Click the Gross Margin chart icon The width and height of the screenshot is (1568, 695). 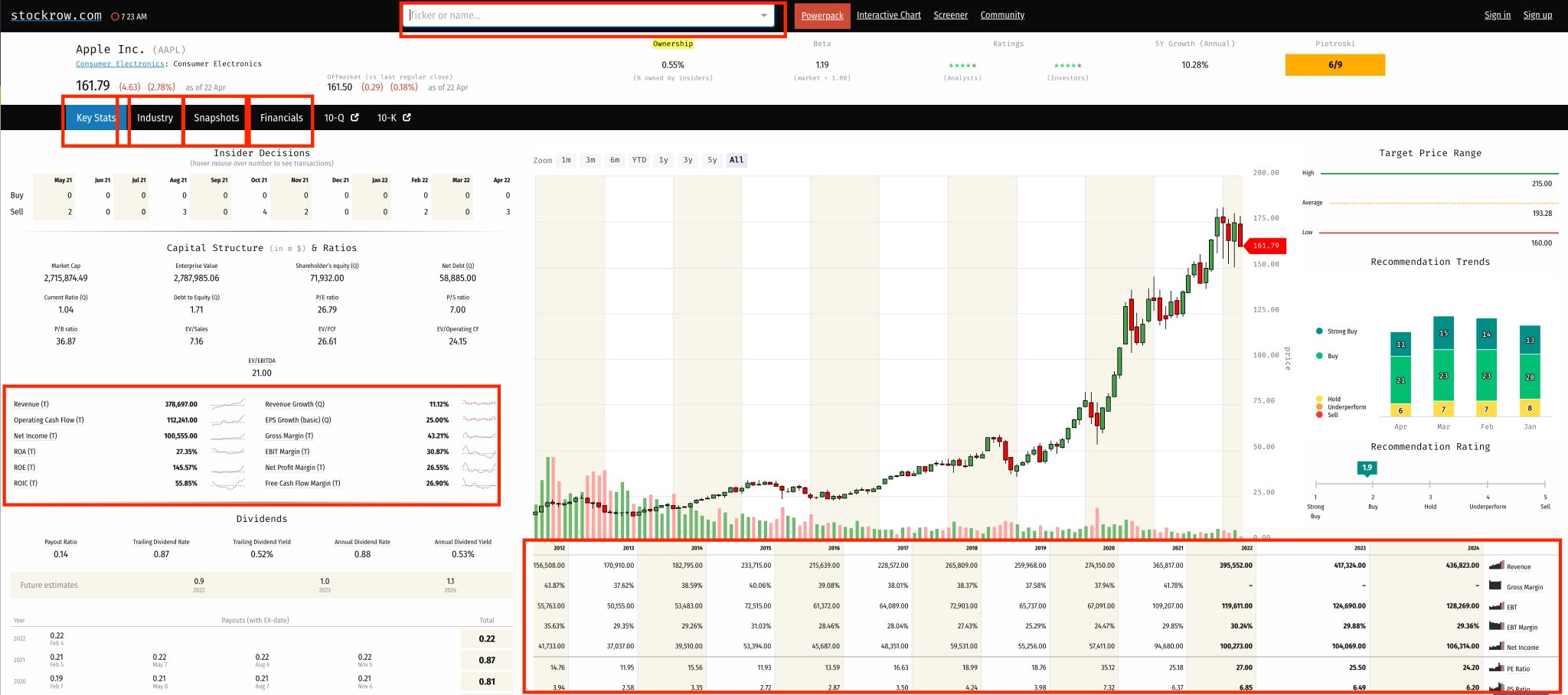tap(1494, 587)
